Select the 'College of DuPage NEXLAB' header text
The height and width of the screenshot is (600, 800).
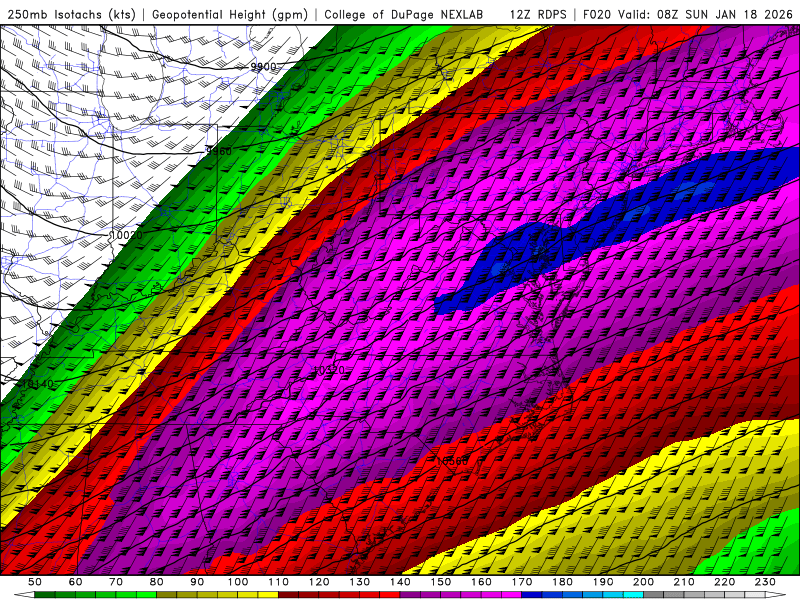pos(404,14)
